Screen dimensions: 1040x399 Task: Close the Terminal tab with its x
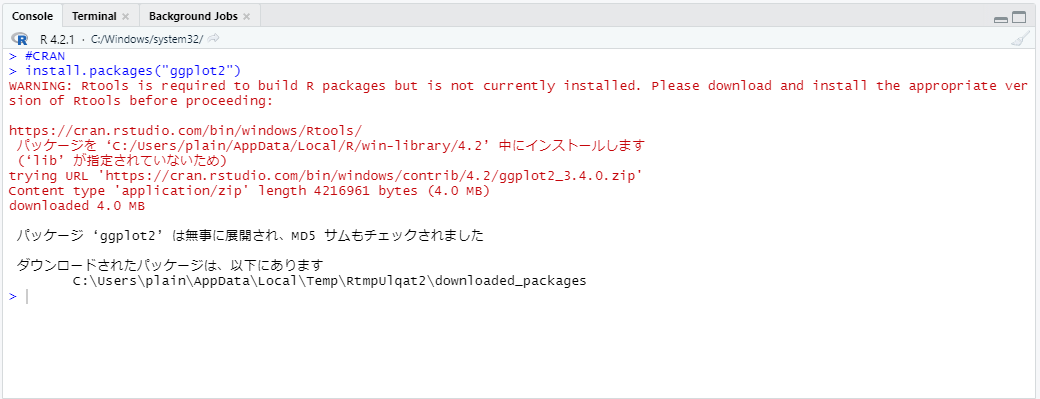[125, 17]
